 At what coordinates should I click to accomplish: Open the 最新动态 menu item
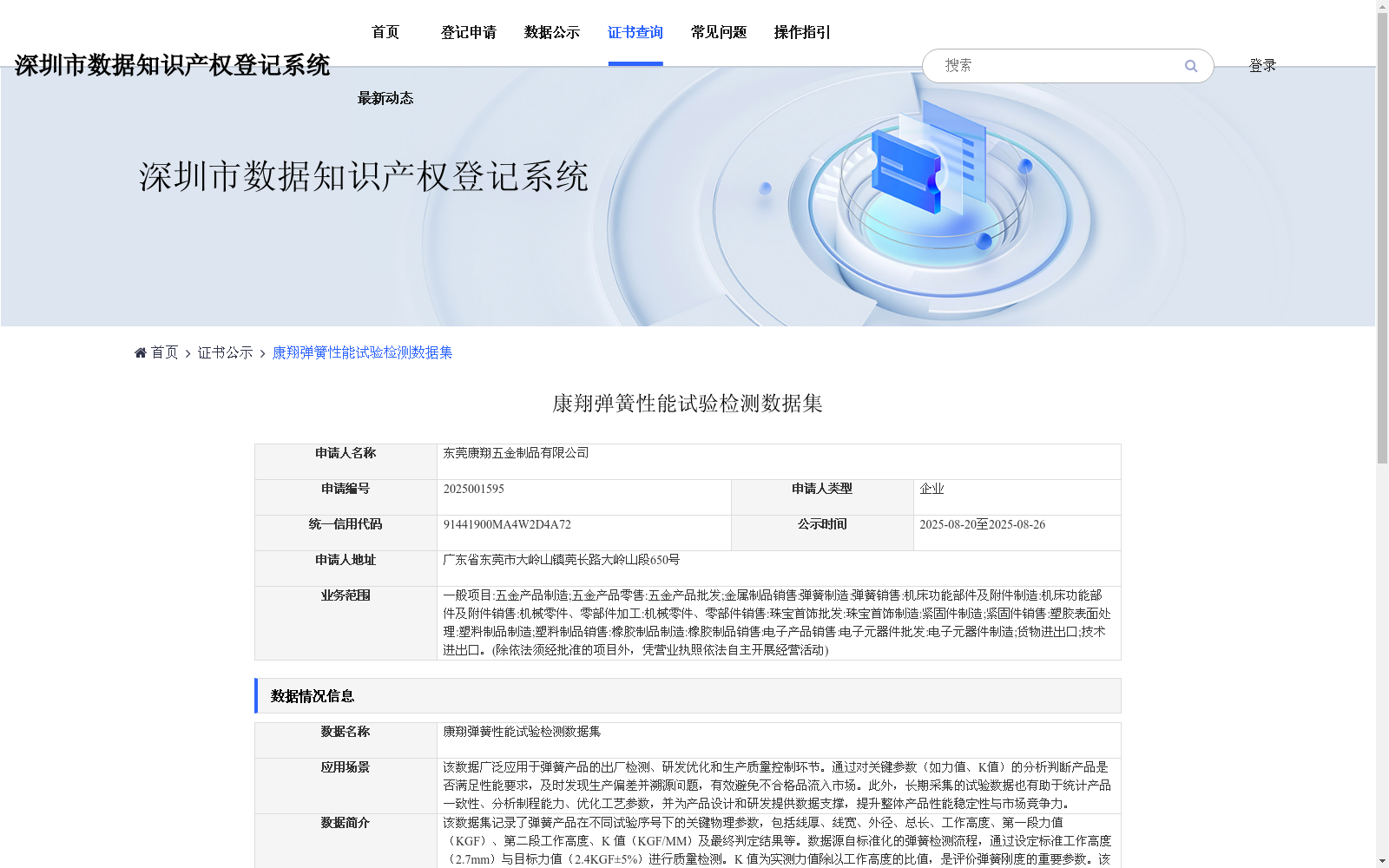click(x=385, y=98)
